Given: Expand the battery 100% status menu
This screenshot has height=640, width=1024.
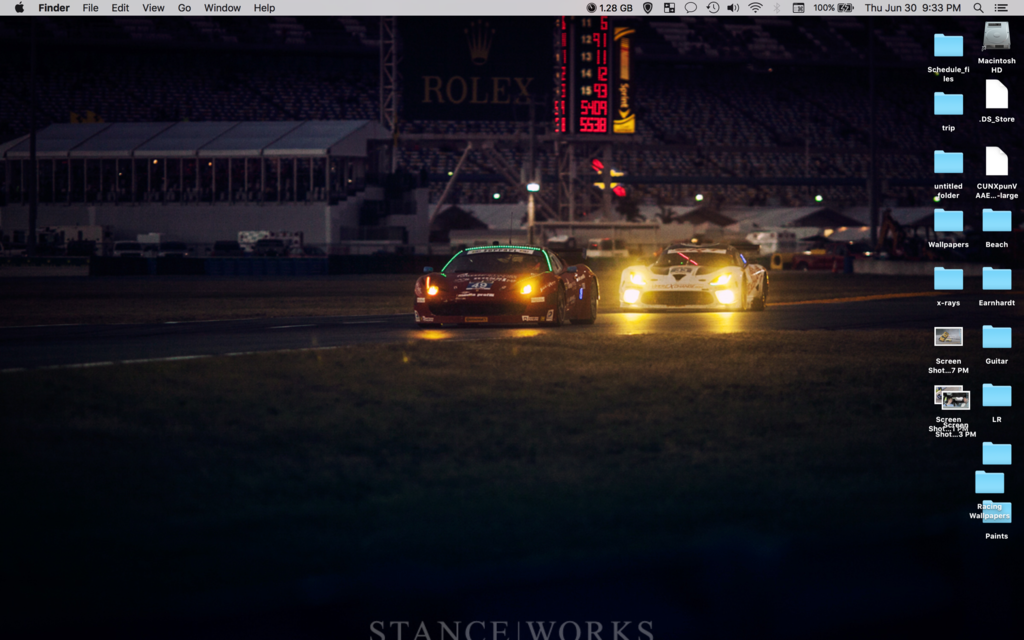Looking at the screenshot, I should point(833,8).
